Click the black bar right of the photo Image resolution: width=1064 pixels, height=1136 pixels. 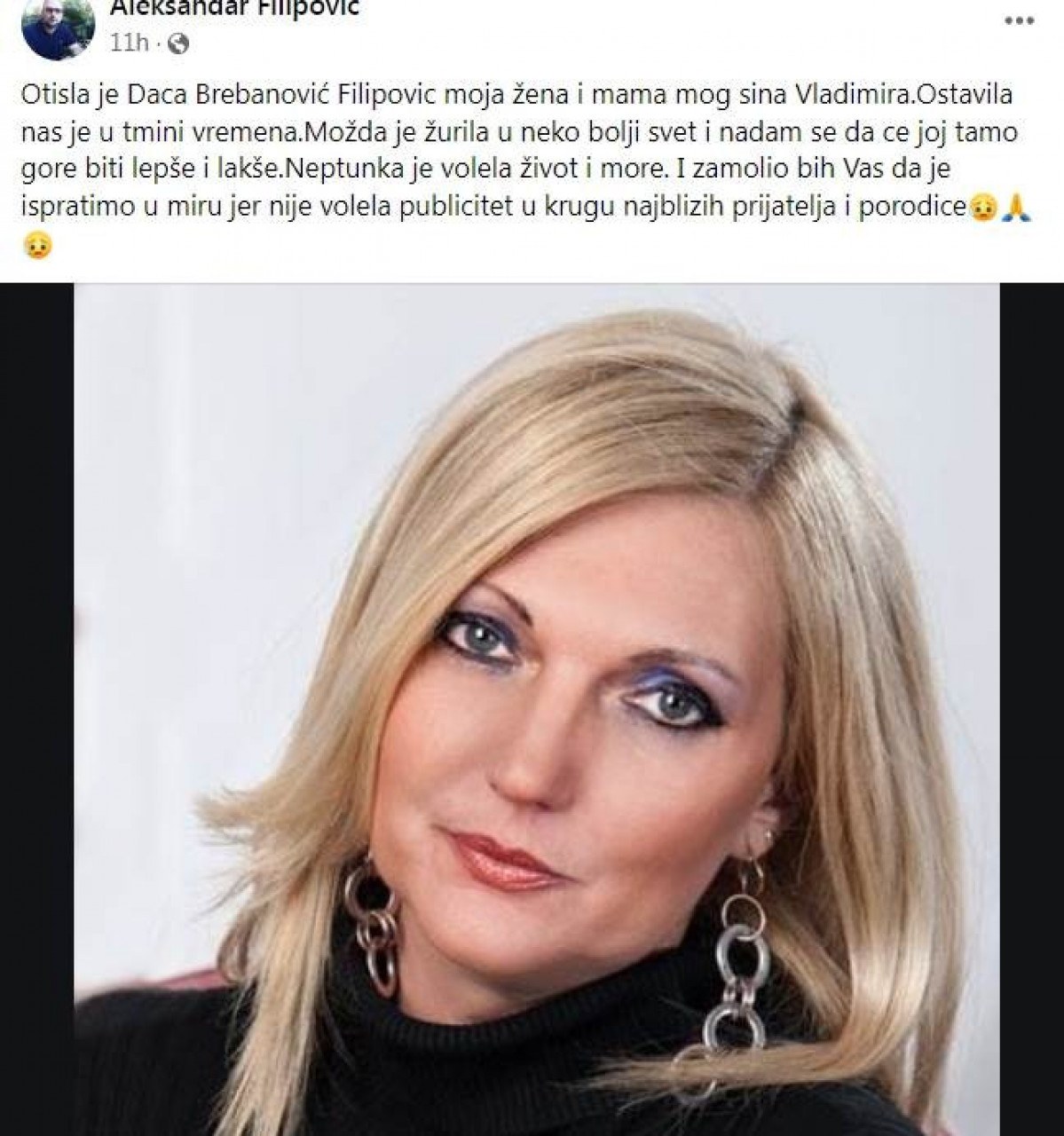(1031, 709)
